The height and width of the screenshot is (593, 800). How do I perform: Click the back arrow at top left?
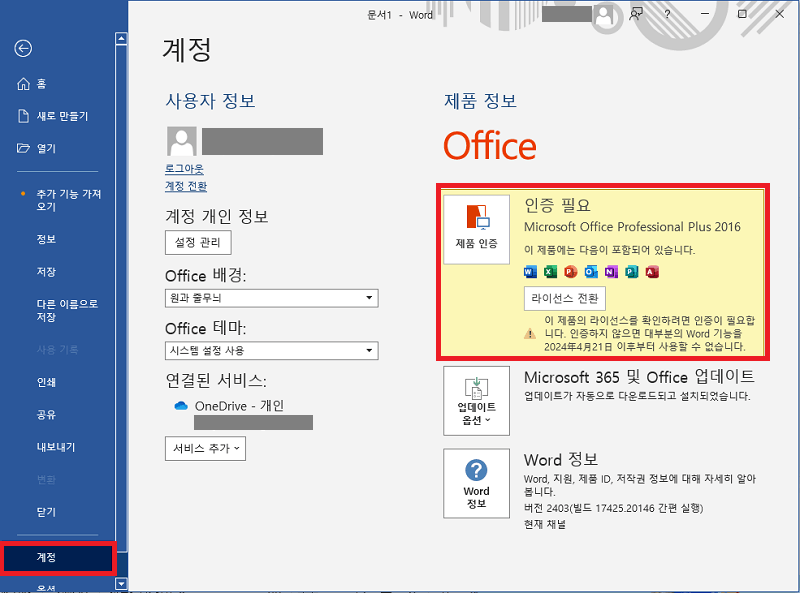(x=22, y=48)
